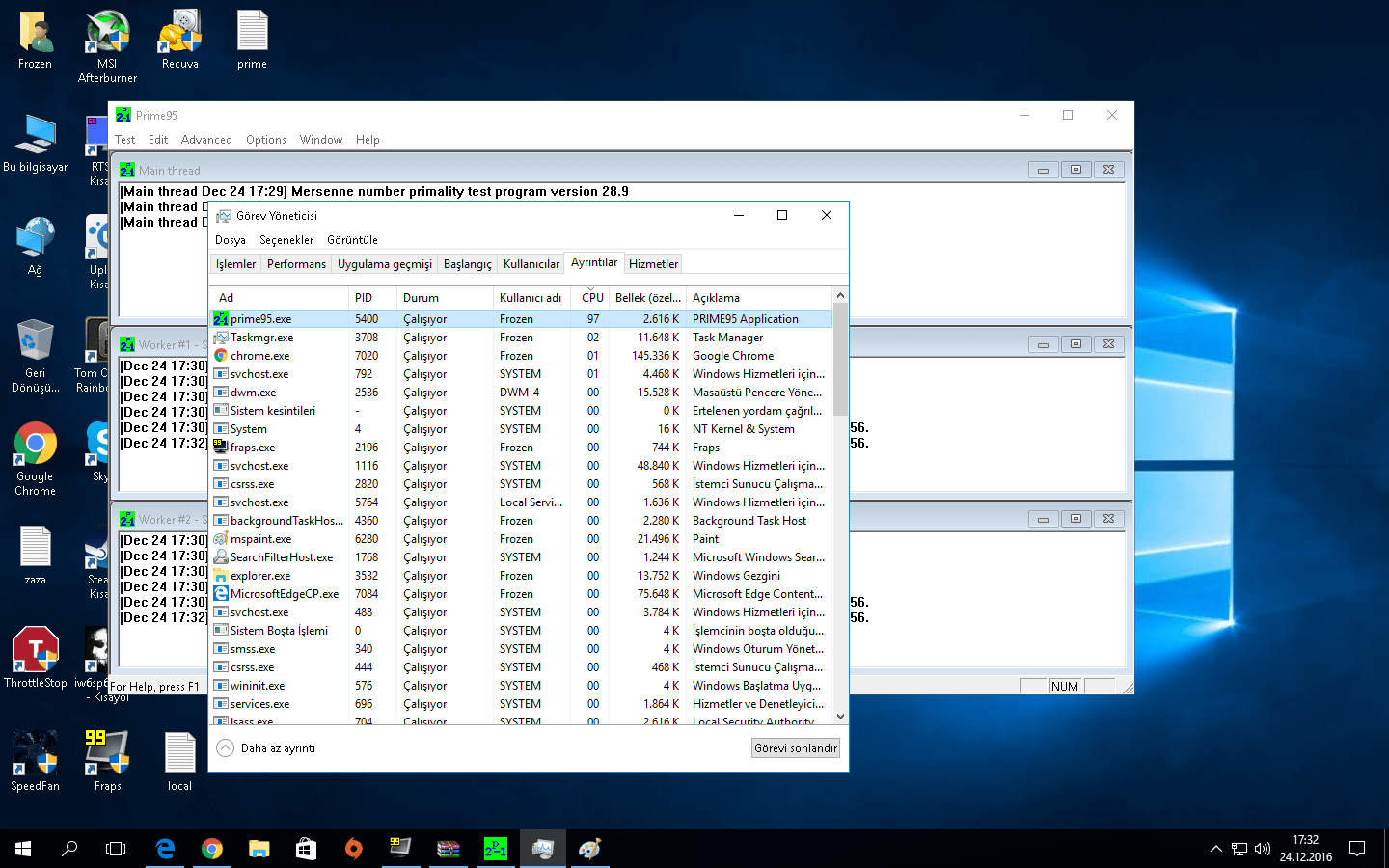Show hidden system tray icons chevron
The width and height of the screenshot is (1389, 868).
(1215, 849)
